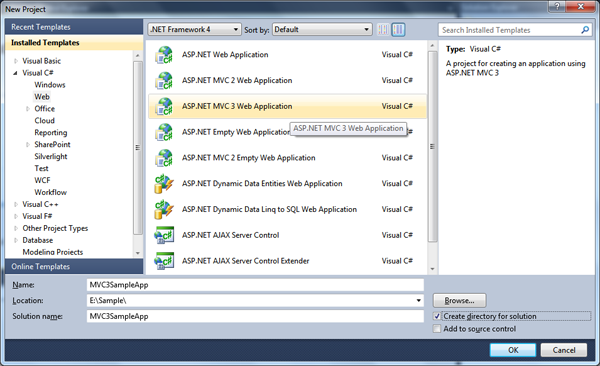600x366 pixels.
Task: Open the Location path dropdown arrow
Action: (419, 301)
